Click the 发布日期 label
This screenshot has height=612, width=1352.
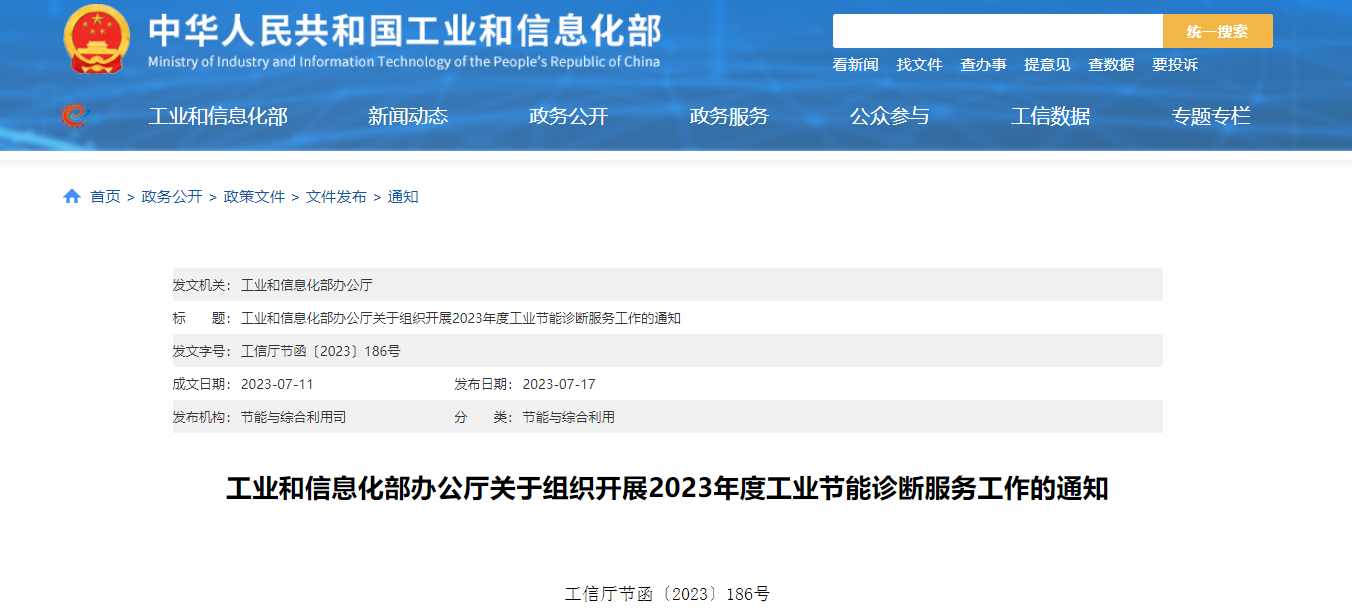point(484,384)
